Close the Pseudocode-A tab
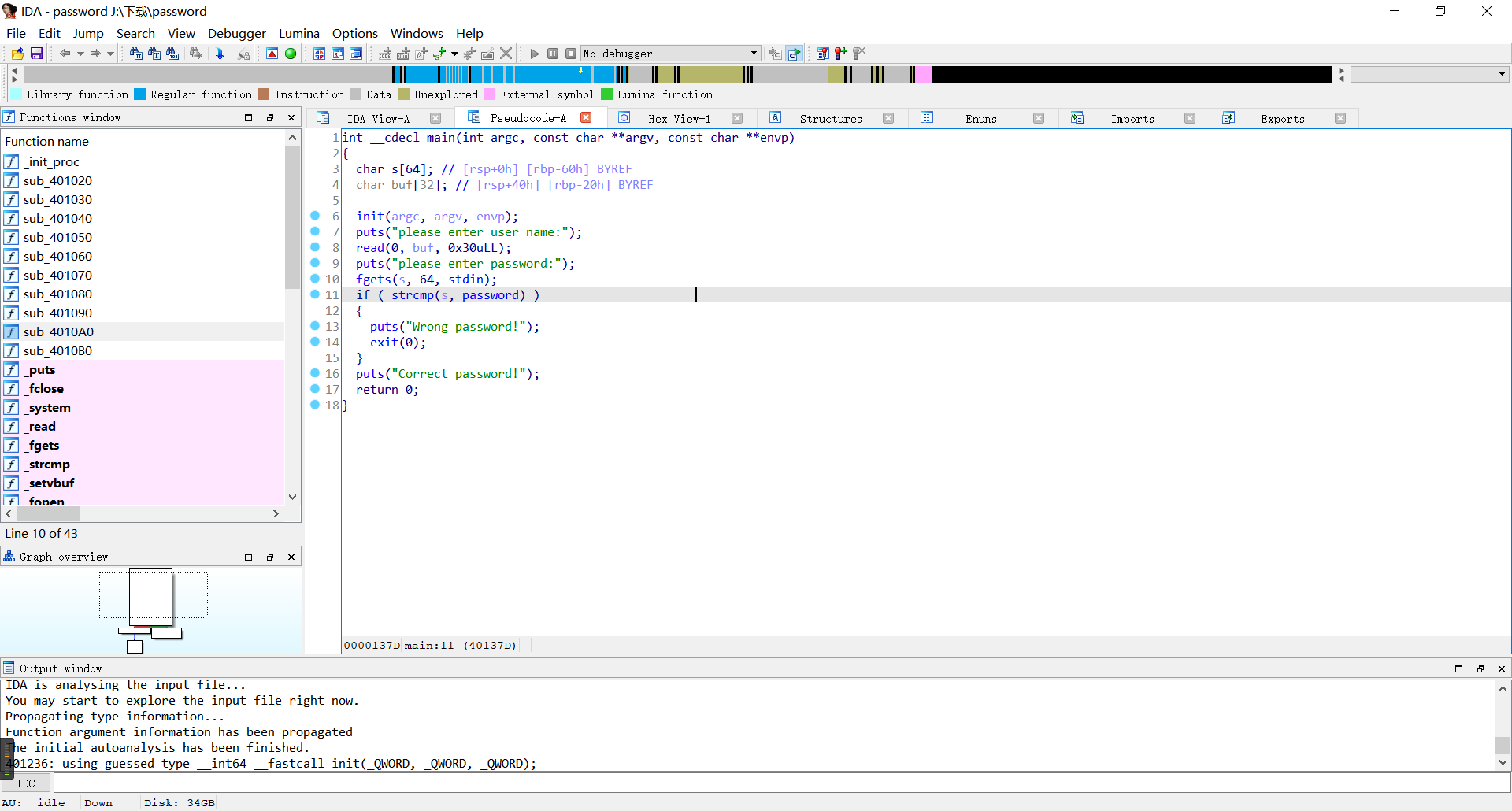 tap(586, 117)
